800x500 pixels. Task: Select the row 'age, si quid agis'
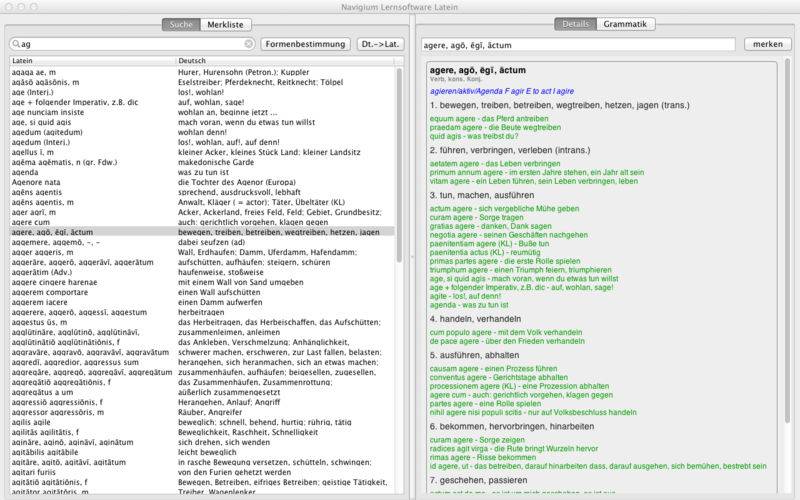click(x=202, y=122)
